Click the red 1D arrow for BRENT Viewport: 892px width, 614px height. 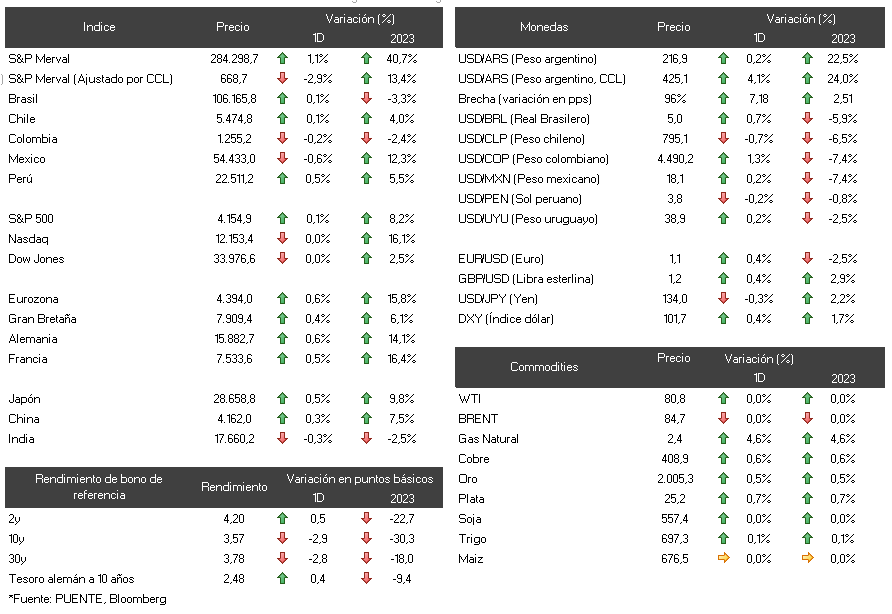[724, 418]
